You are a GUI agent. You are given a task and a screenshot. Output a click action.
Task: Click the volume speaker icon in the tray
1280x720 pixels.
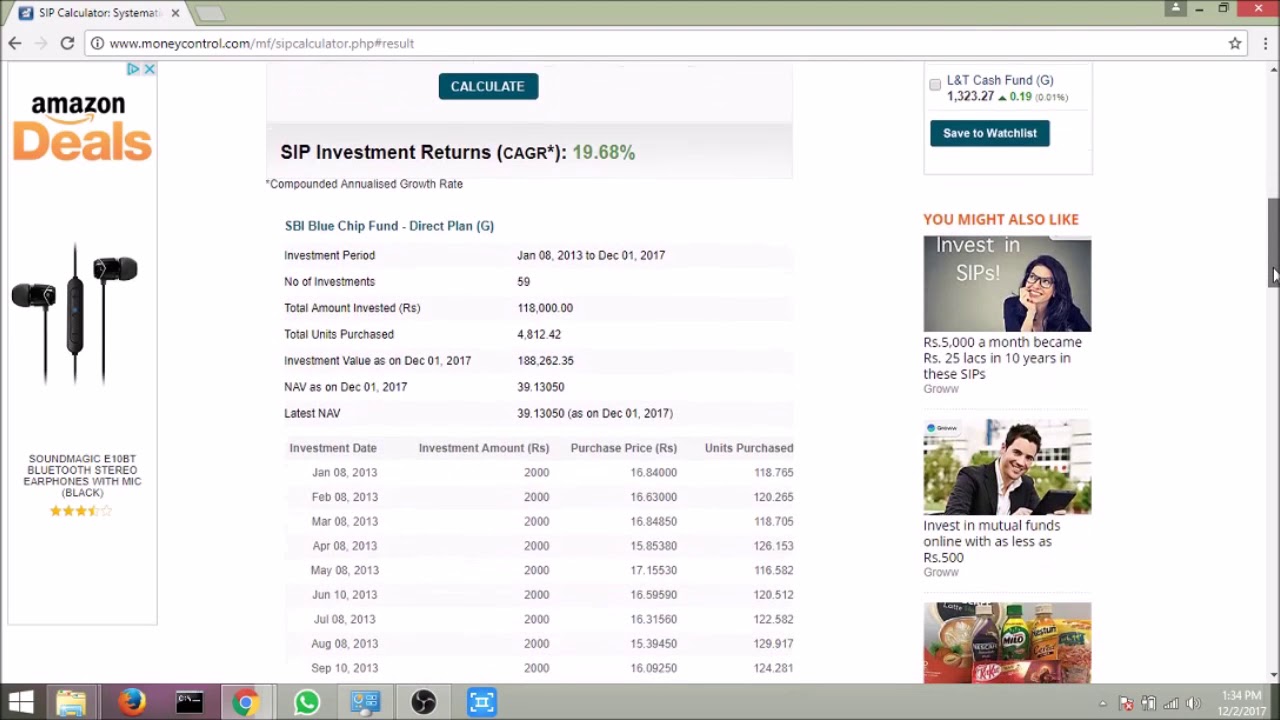[1192, 703]
